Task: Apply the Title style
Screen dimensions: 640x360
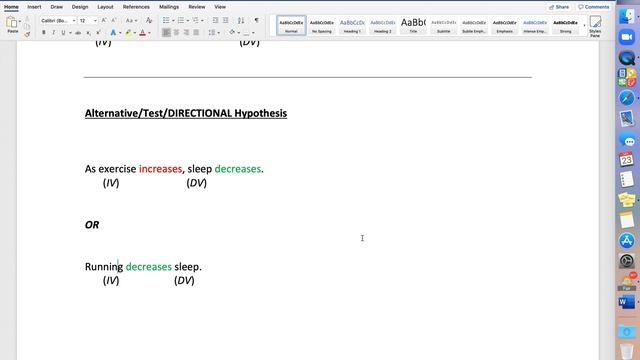Action: click(413, 25)
